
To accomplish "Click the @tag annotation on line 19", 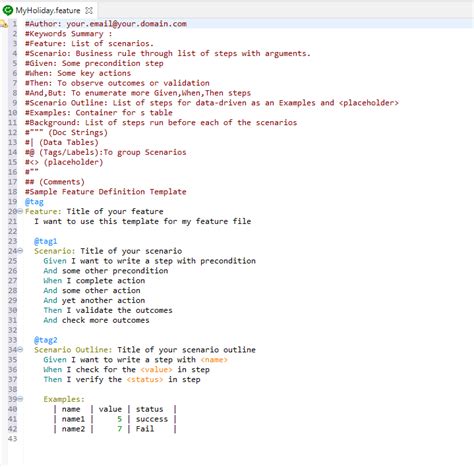I will (34, 202).
